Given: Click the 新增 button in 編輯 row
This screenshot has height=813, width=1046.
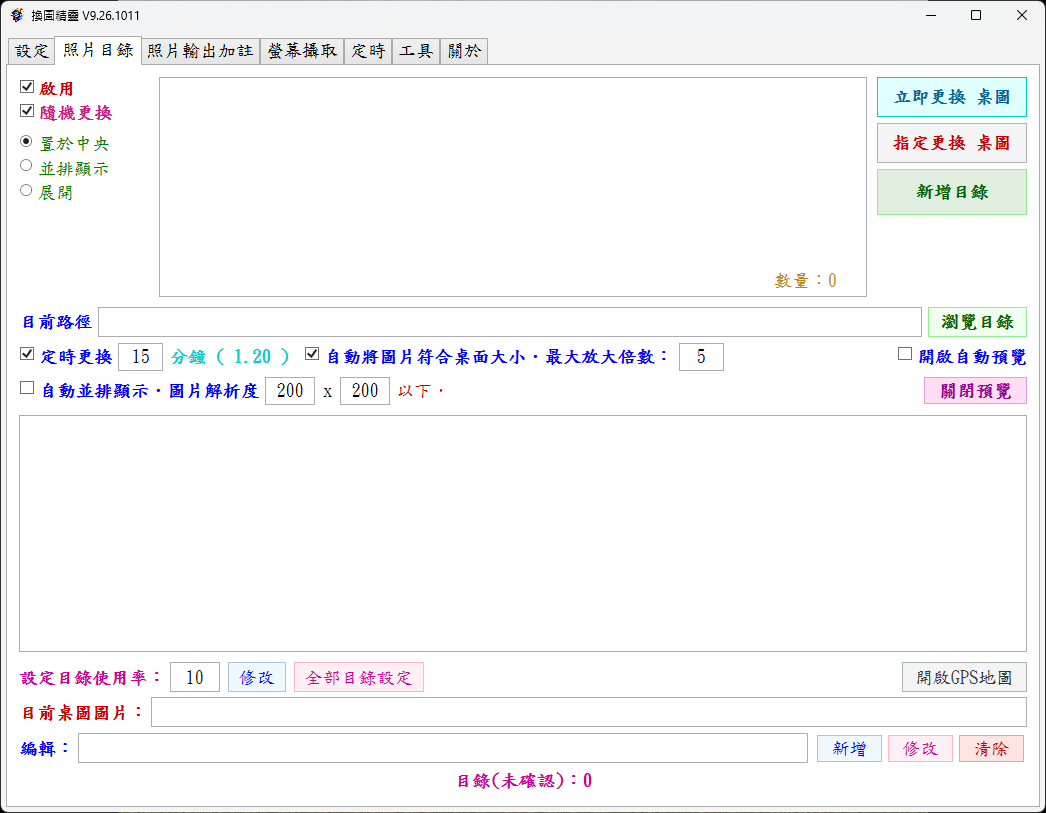Looking at the screenshot, I should [x=849, y=748].
